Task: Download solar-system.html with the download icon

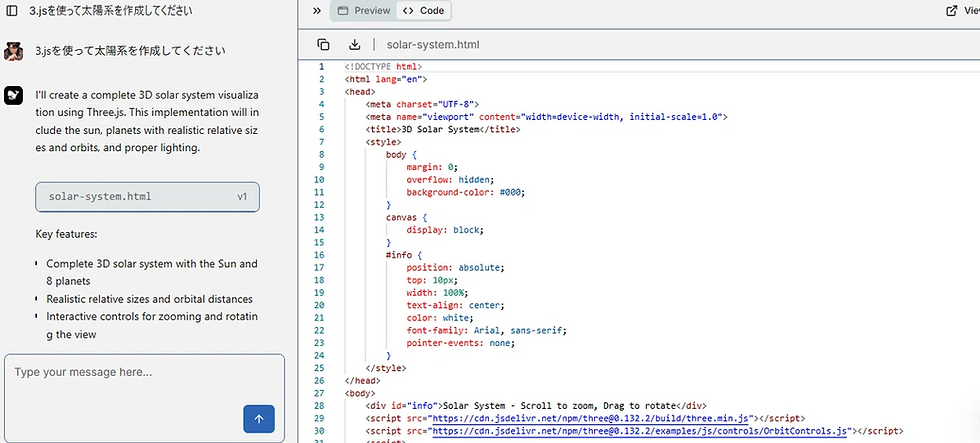Action: 354,44
